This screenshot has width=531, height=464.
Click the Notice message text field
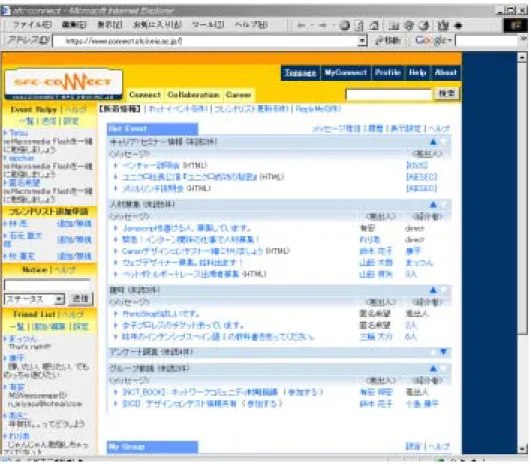click(47, 285)
